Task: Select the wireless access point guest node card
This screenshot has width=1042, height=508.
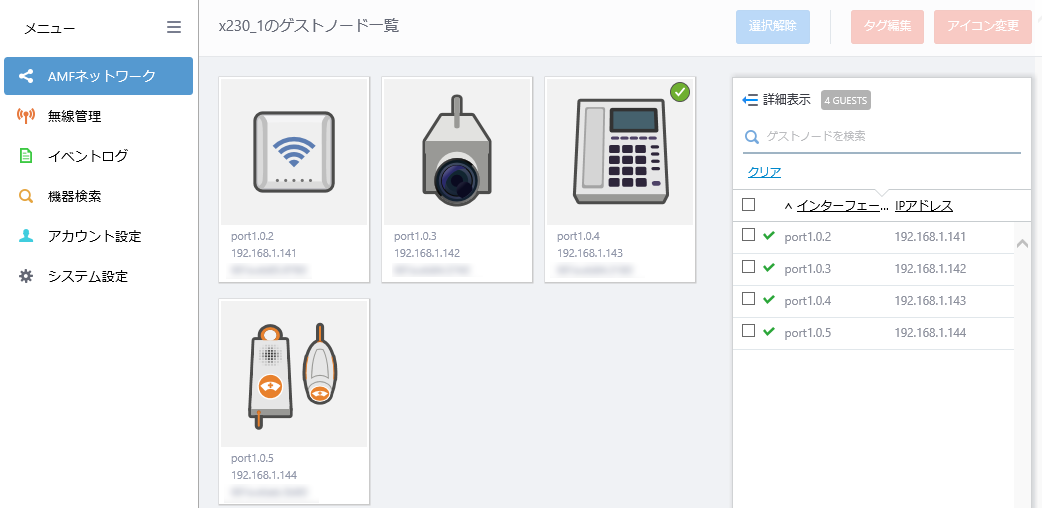Action: click(294, 180)
